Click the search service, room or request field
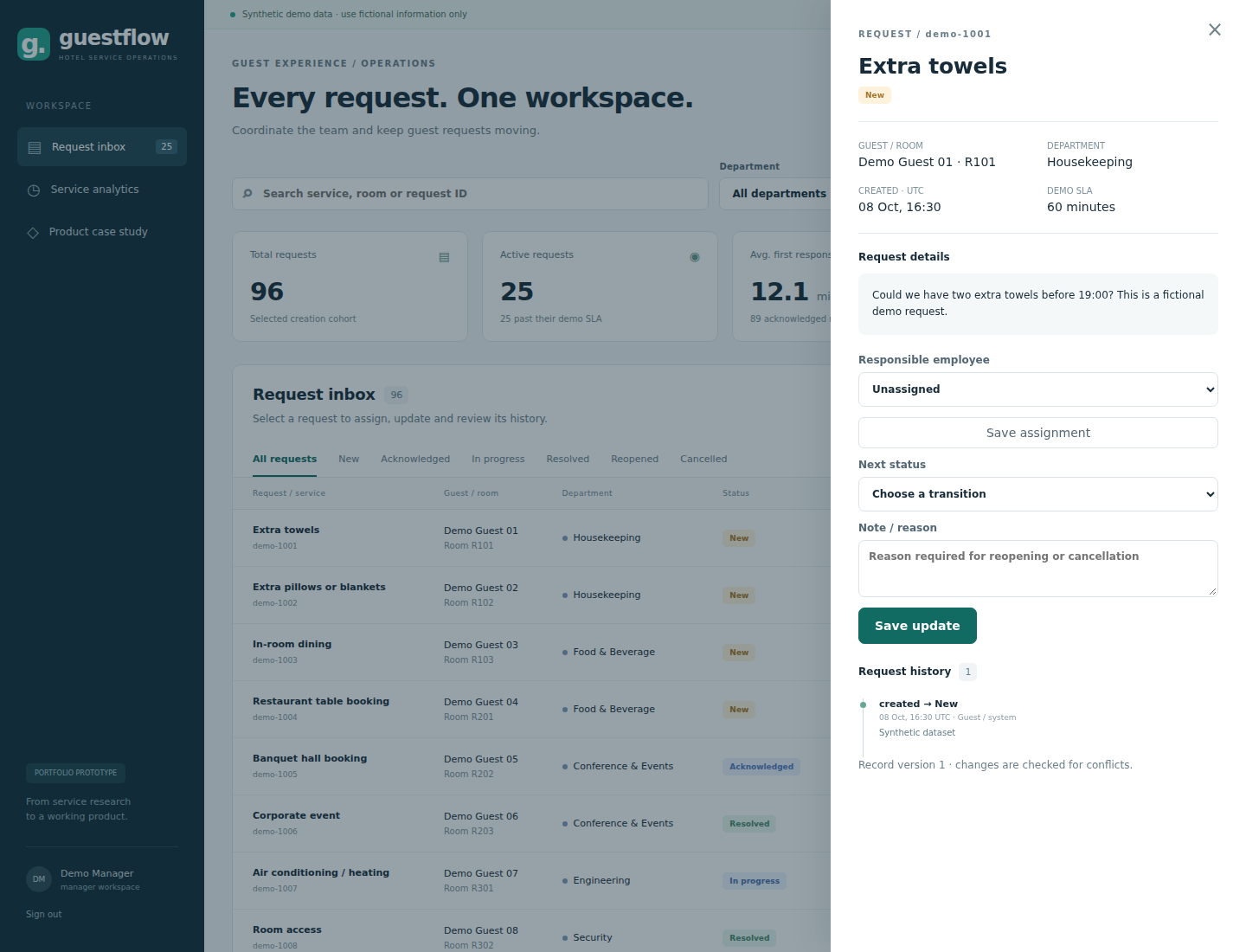1246x952 pixels. click(470, 194)
